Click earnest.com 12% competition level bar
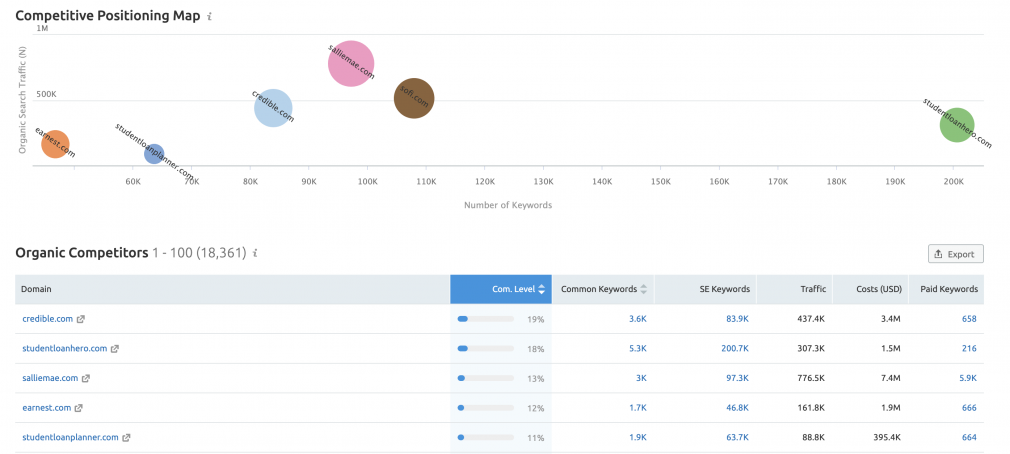The image size is (1010, 454). [486, 408]
